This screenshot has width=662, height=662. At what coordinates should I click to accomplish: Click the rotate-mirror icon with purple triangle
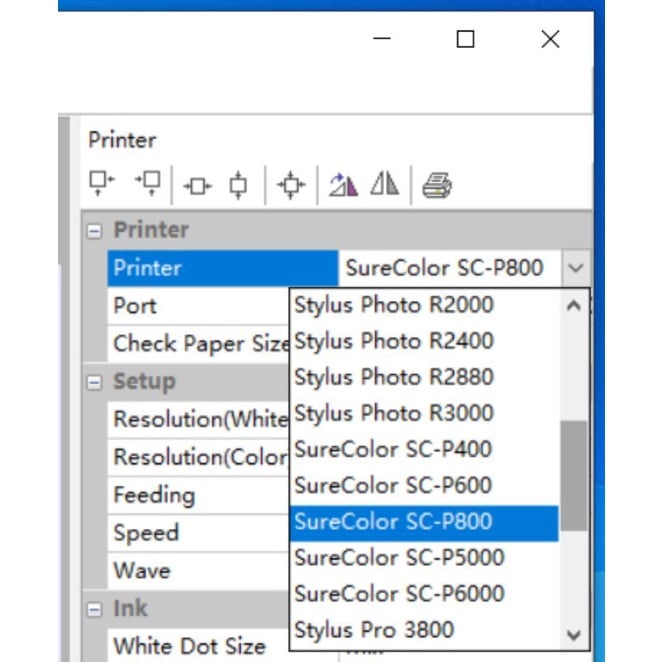pyautogui.click(x=343, y=185)
